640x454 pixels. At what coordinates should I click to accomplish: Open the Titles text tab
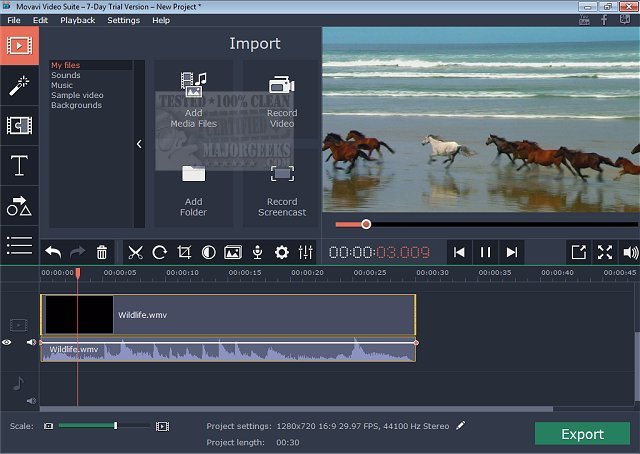pos(19,165)
